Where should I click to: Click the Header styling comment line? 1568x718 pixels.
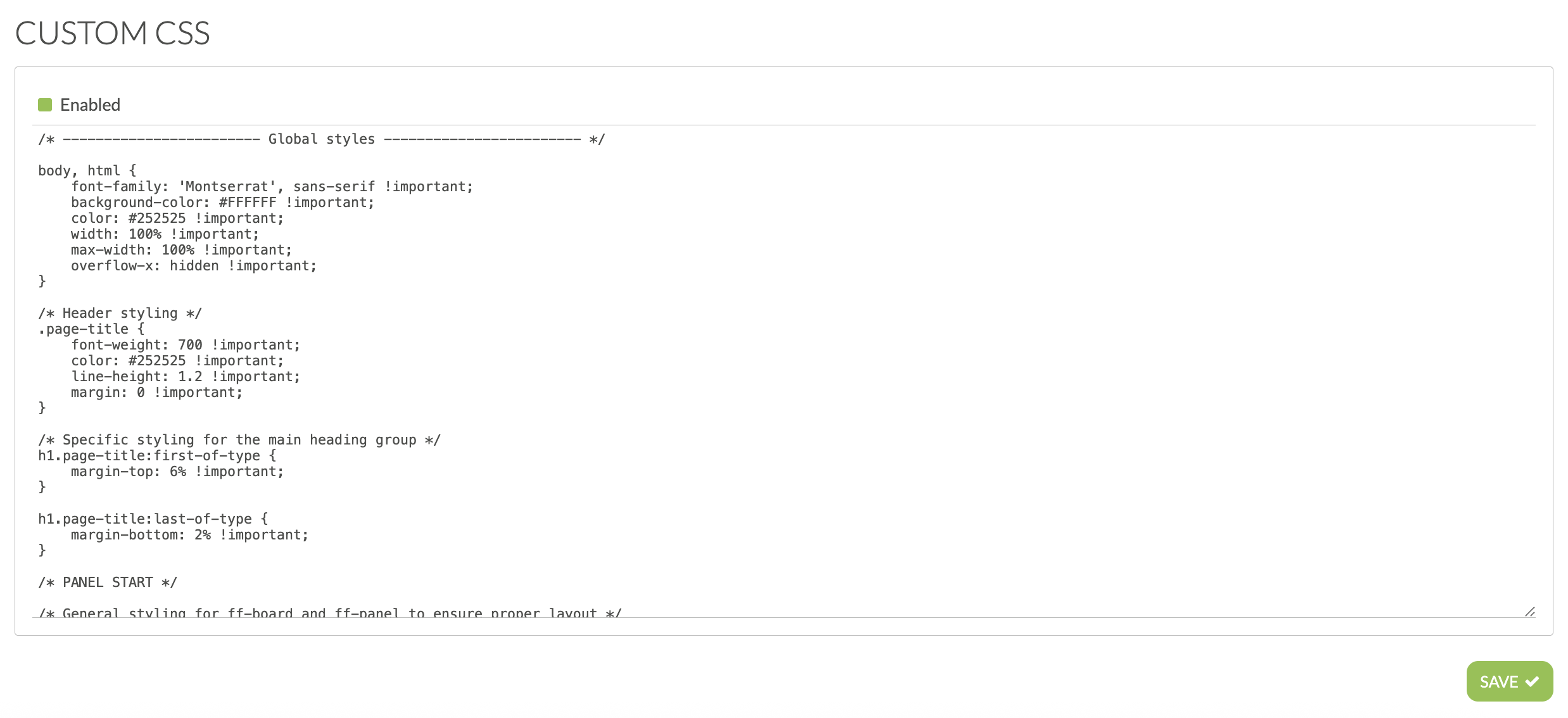pos(120,313)
